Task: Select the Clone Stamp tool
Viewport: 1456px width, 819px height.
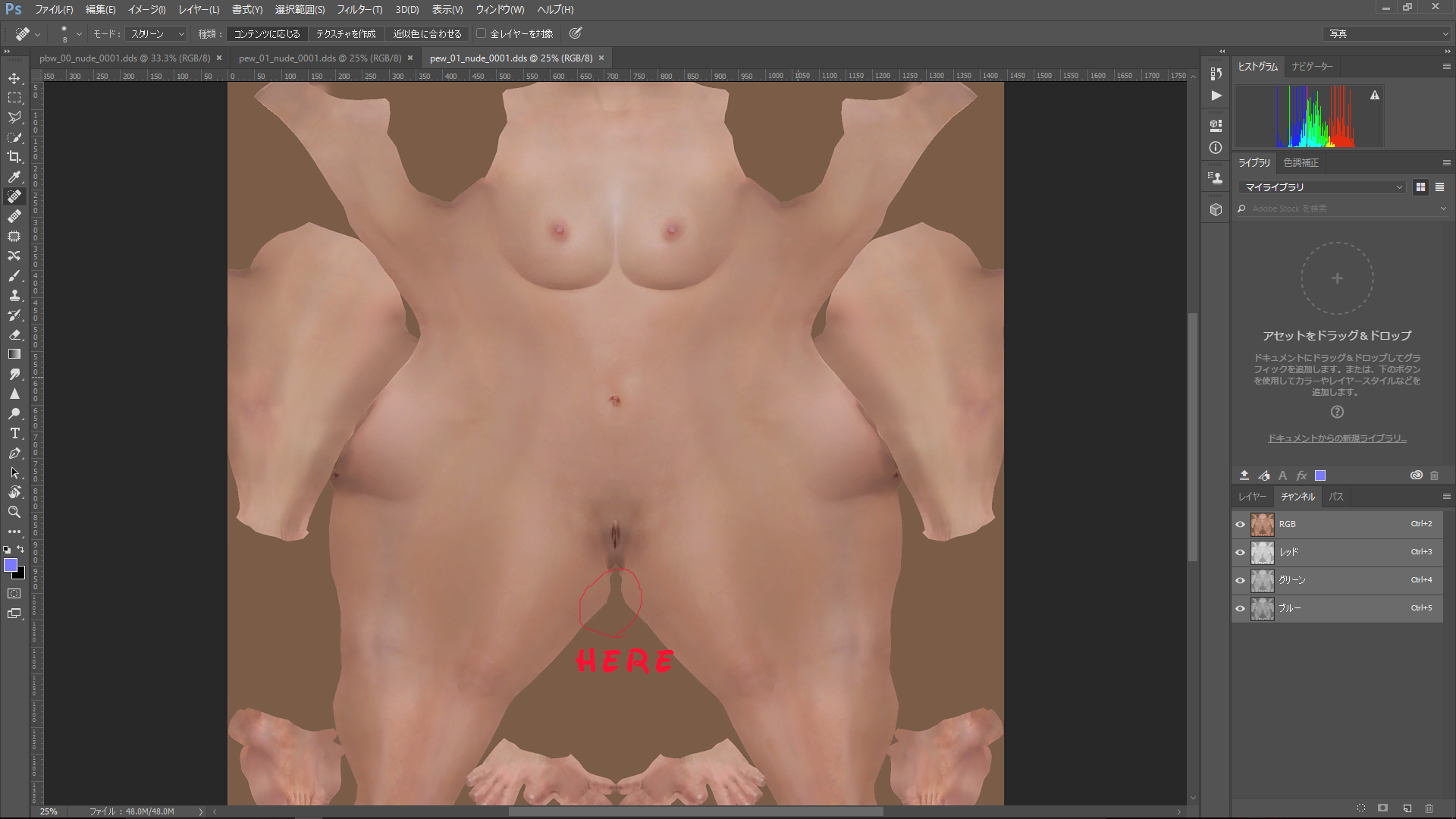Action: click(x=14, y=295)
